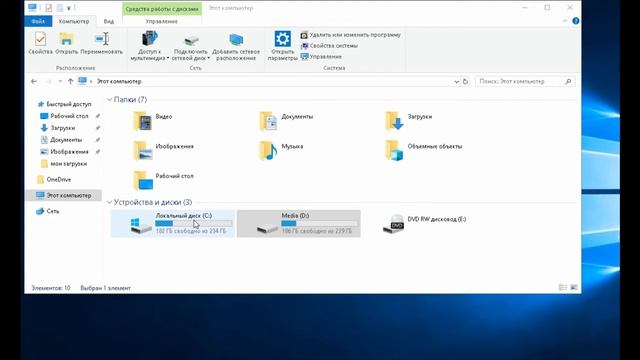The image size is (640, 360).
Task: Click status text Выбран 1 элемент
Action: (105, 288)
